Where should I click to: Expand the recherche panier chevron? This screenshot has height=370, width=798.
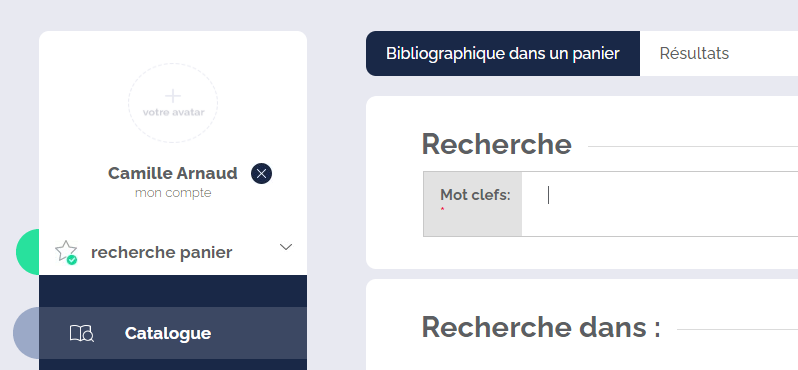(286, 247)
